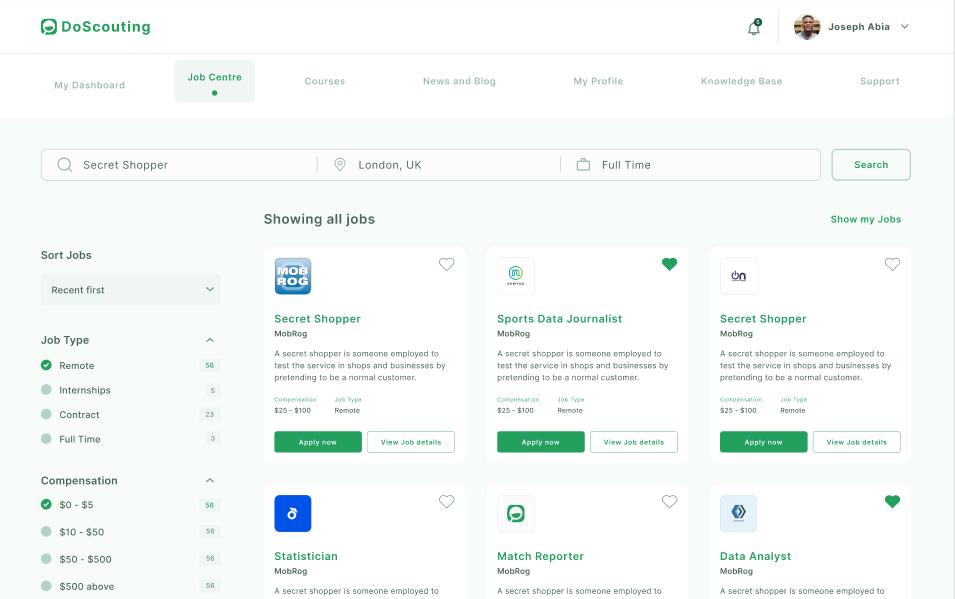Click Joseph Abia's profile avatar

[x=806, y=27]
